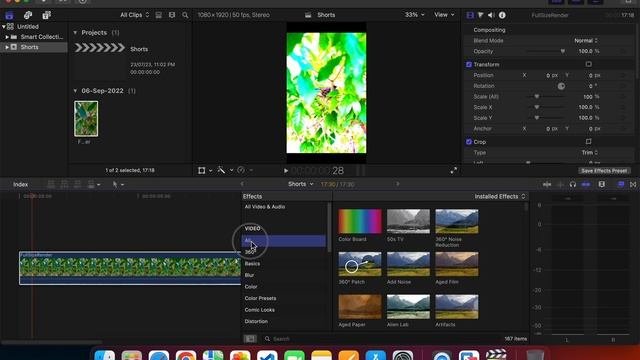Toggle audio skimming waveform icon
The image size is (640, 360).
pyautogui.click(x=560, y=184)
